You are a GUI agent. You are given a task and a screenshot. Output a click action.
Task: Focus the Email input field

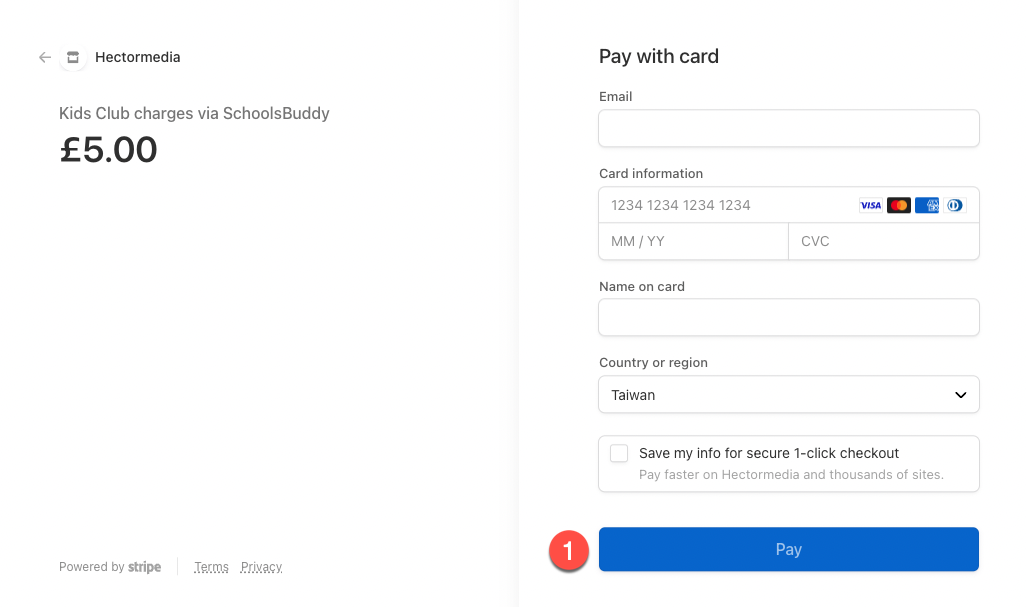coord(788,128)
